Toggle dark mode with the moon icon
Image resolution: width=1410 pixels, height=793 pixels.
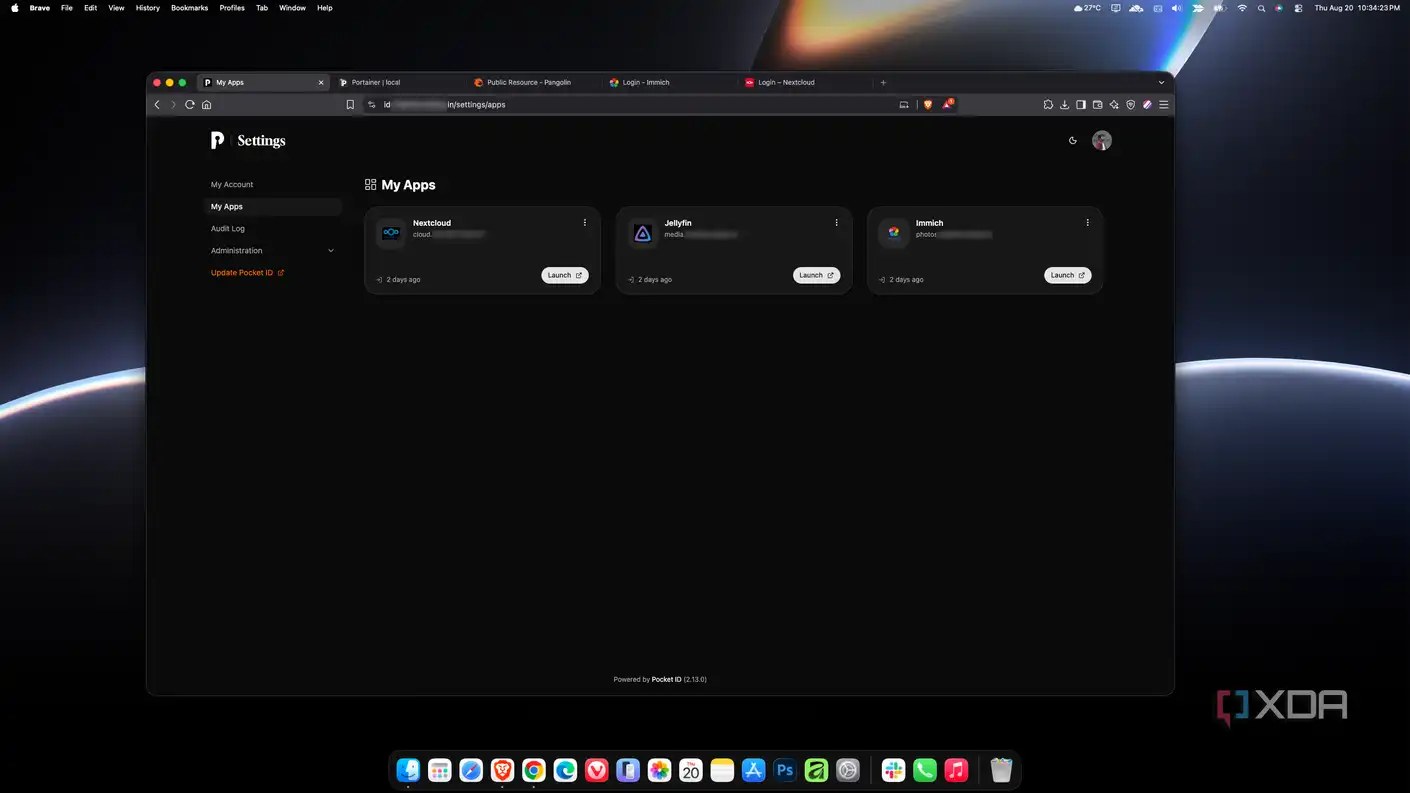1073,141
